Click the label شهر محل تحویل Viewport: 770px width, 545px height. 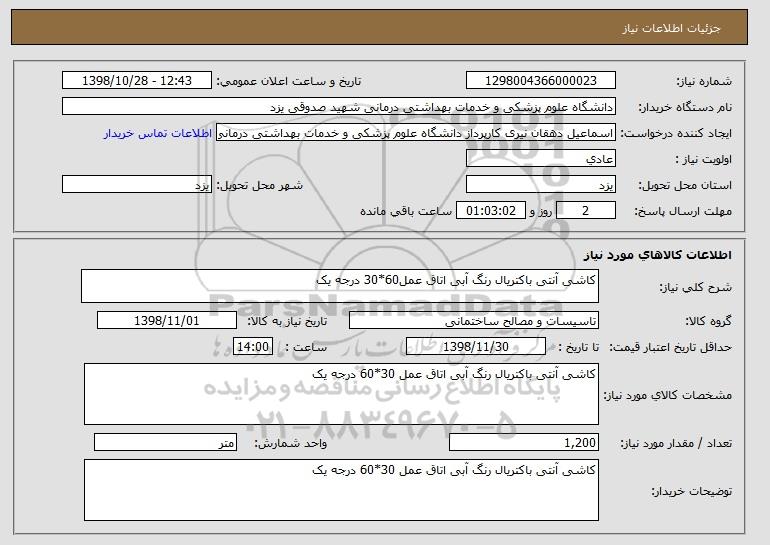point(260,186)
